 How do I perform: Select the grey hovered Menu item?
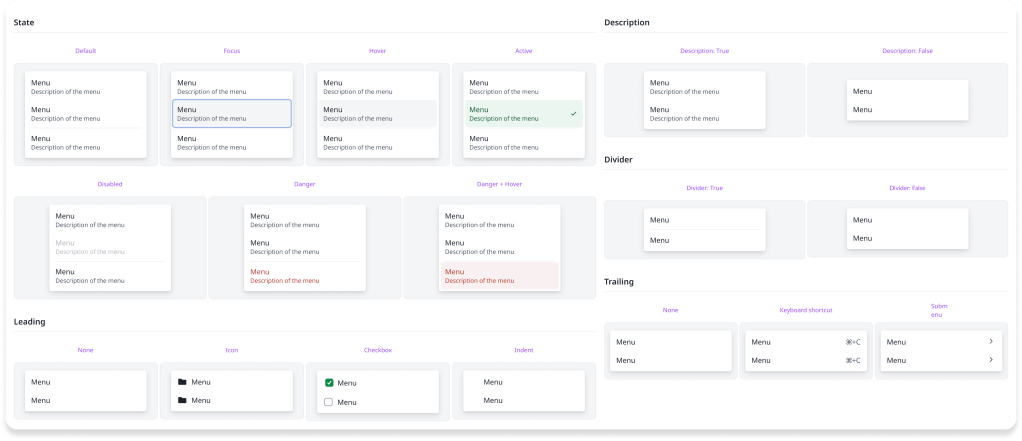coord(377,113)
